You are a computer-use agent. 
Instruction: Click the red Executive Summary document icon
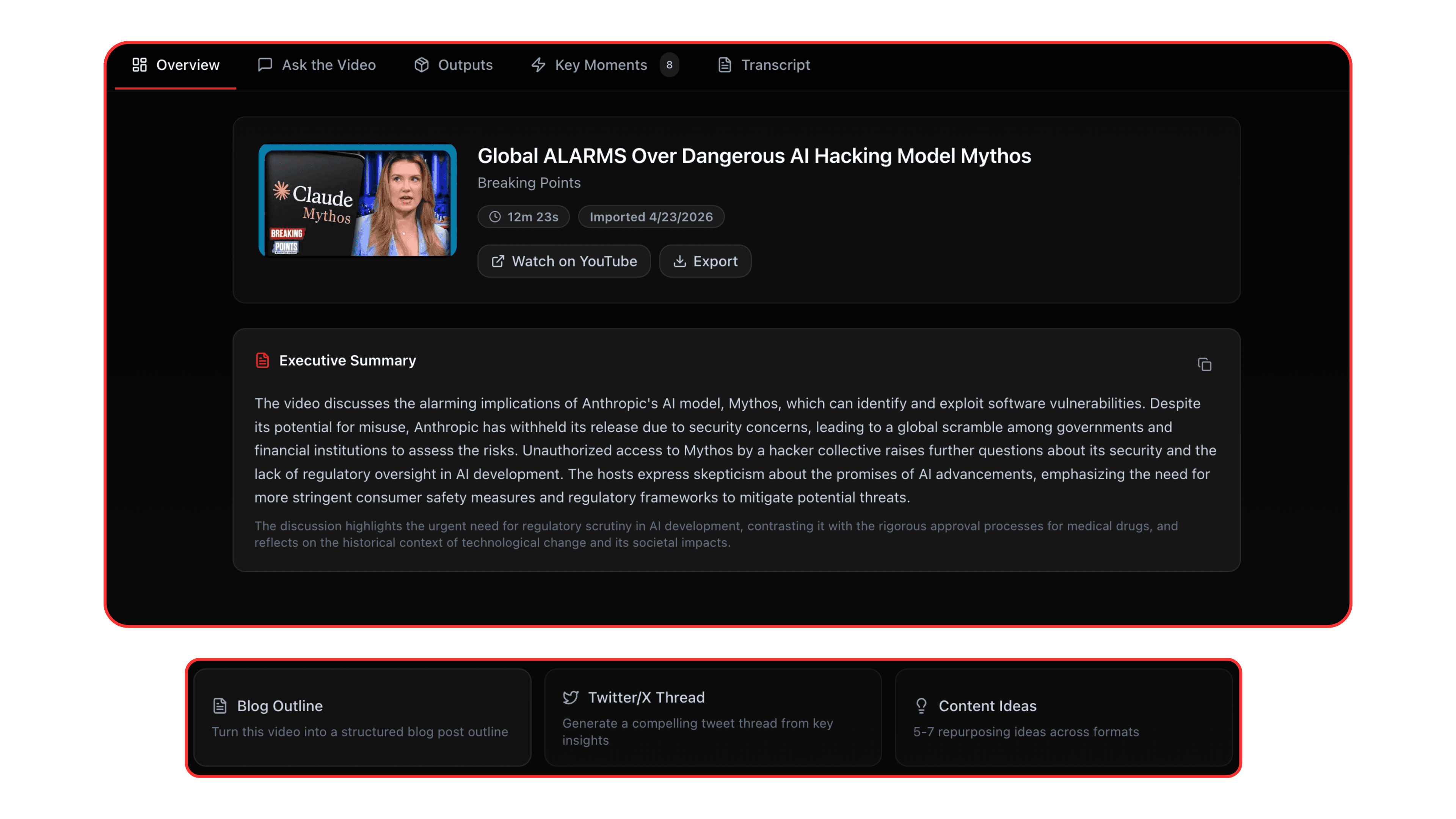click(x=262, y=360)
